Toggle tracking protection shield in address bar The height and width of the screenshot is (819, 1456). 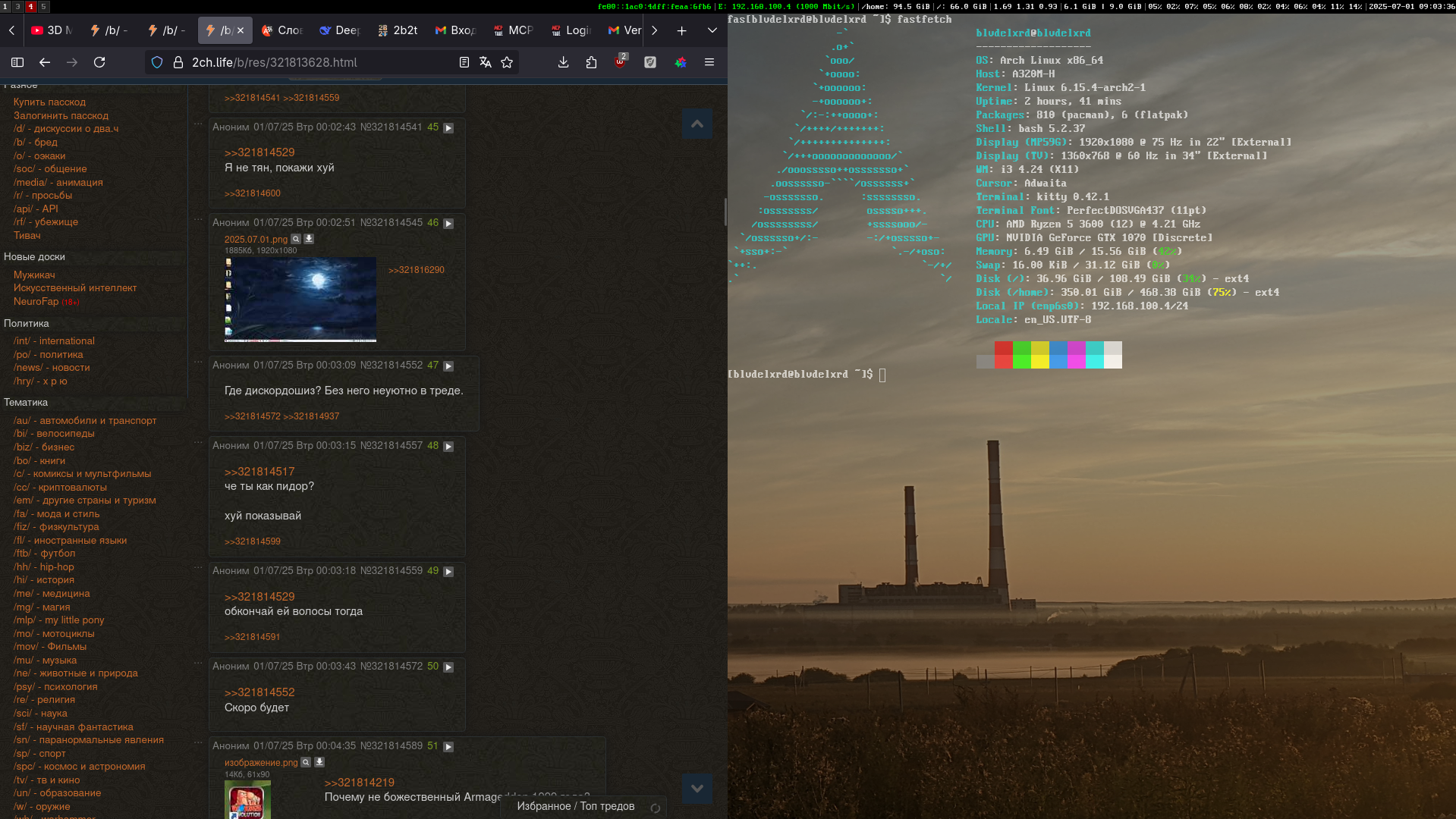click(x=157, y=63)
